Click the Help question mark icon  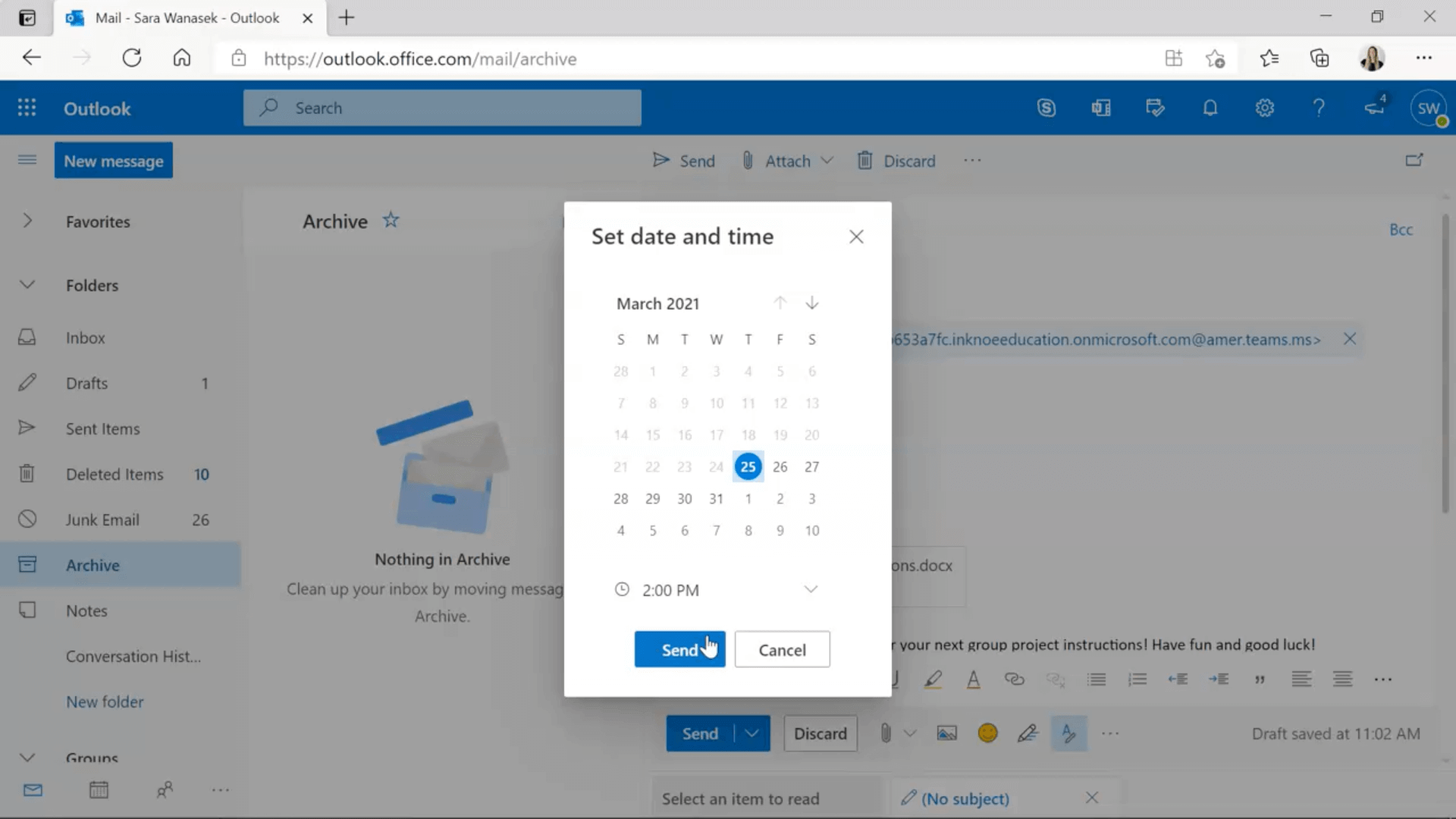(x=1320, y=108)
